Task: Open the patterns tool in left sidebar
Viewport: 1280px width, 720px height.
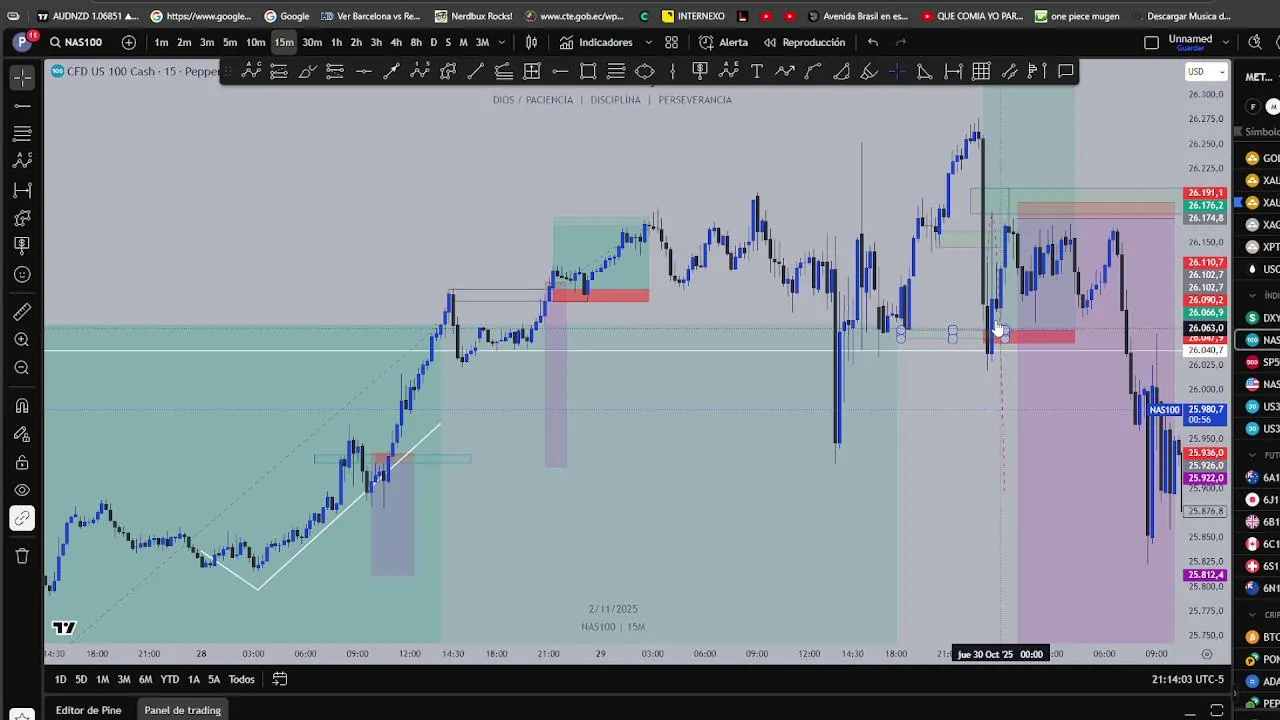Action: (22, 161)
